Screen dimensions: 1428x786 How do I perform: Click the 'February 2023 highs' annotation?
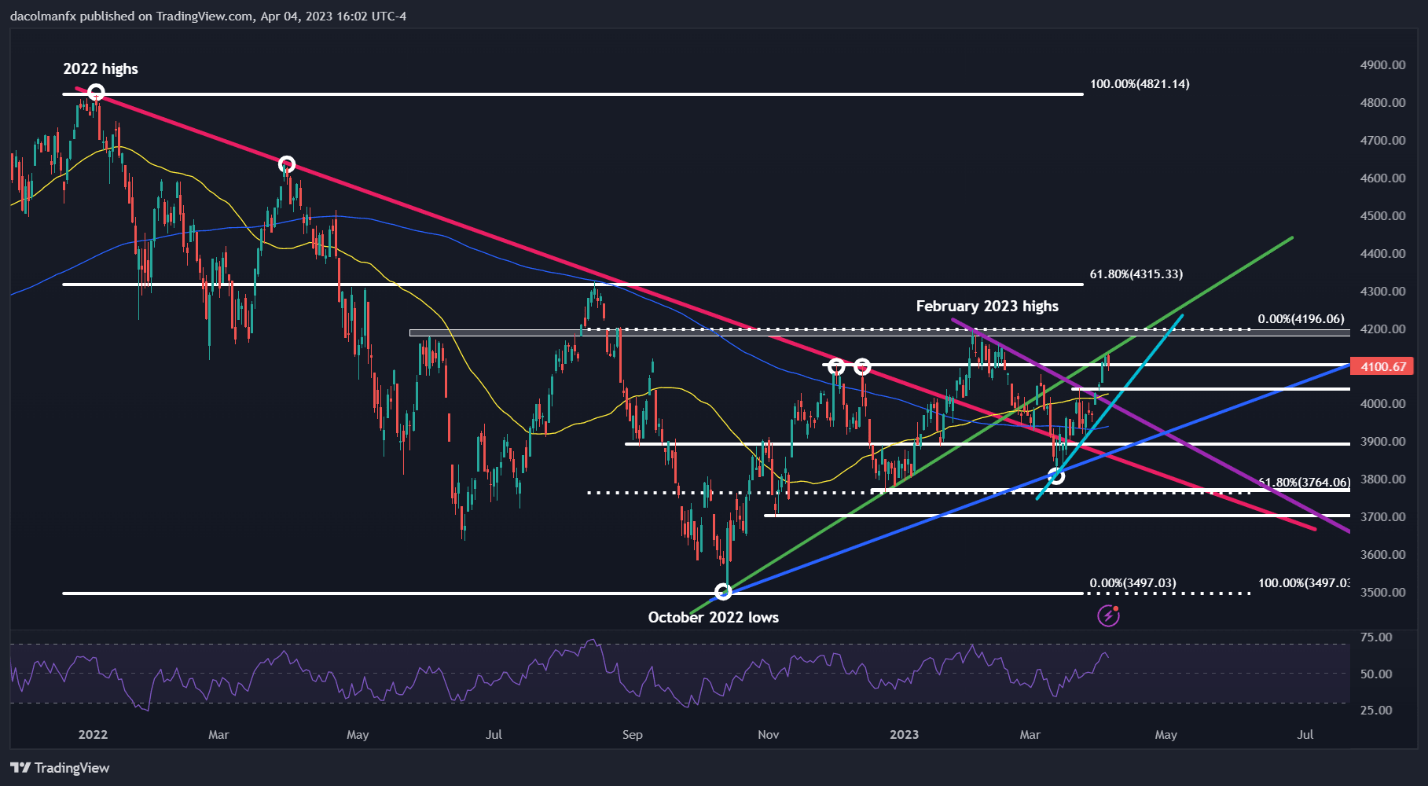[x=987, y=306]
